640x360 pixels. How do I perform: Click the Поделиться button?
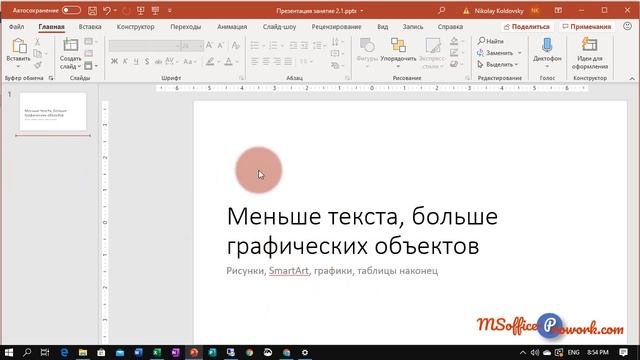tap(527, 27)
